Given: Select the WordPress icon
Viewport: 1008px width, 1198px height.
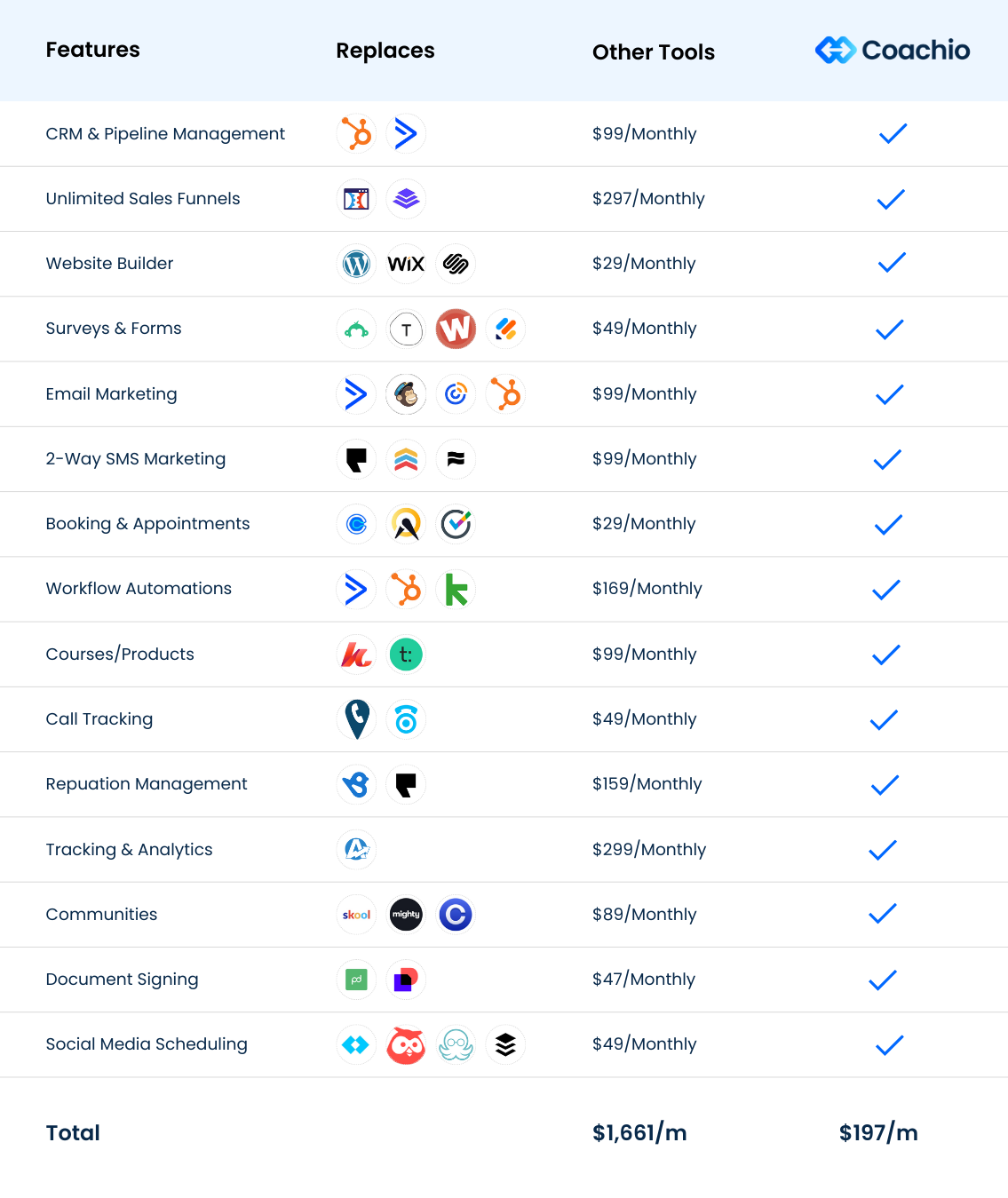Looking at the screenshot, I should tap(356, 264).
